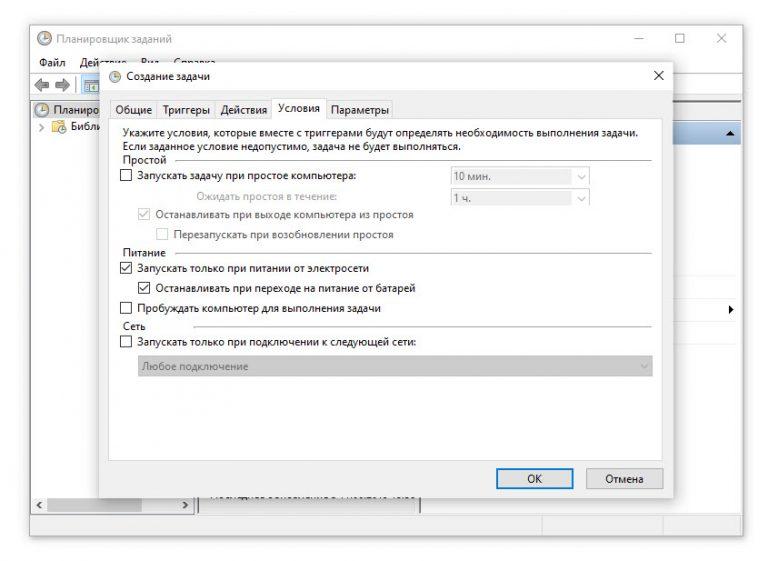
Task: Confirm task creation with OK button
Action: (x=534, y=479)
